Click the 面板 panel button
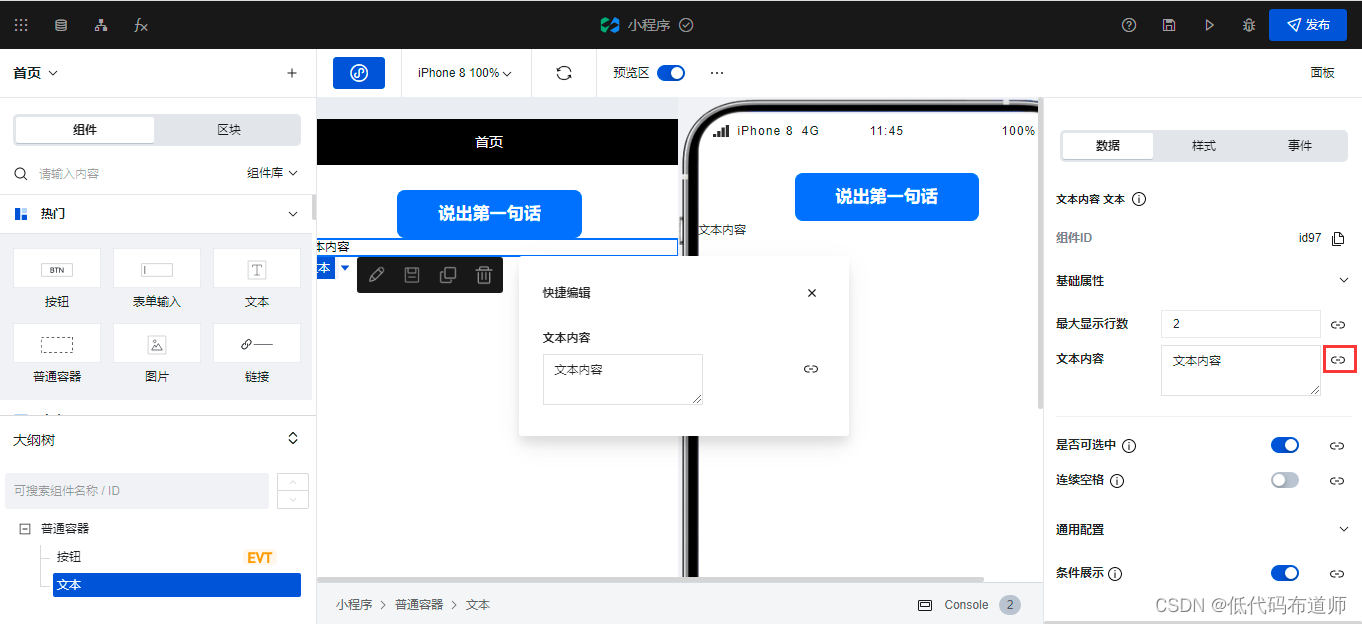Screen dimensions: 1362x624 (x=1322, y=73)
